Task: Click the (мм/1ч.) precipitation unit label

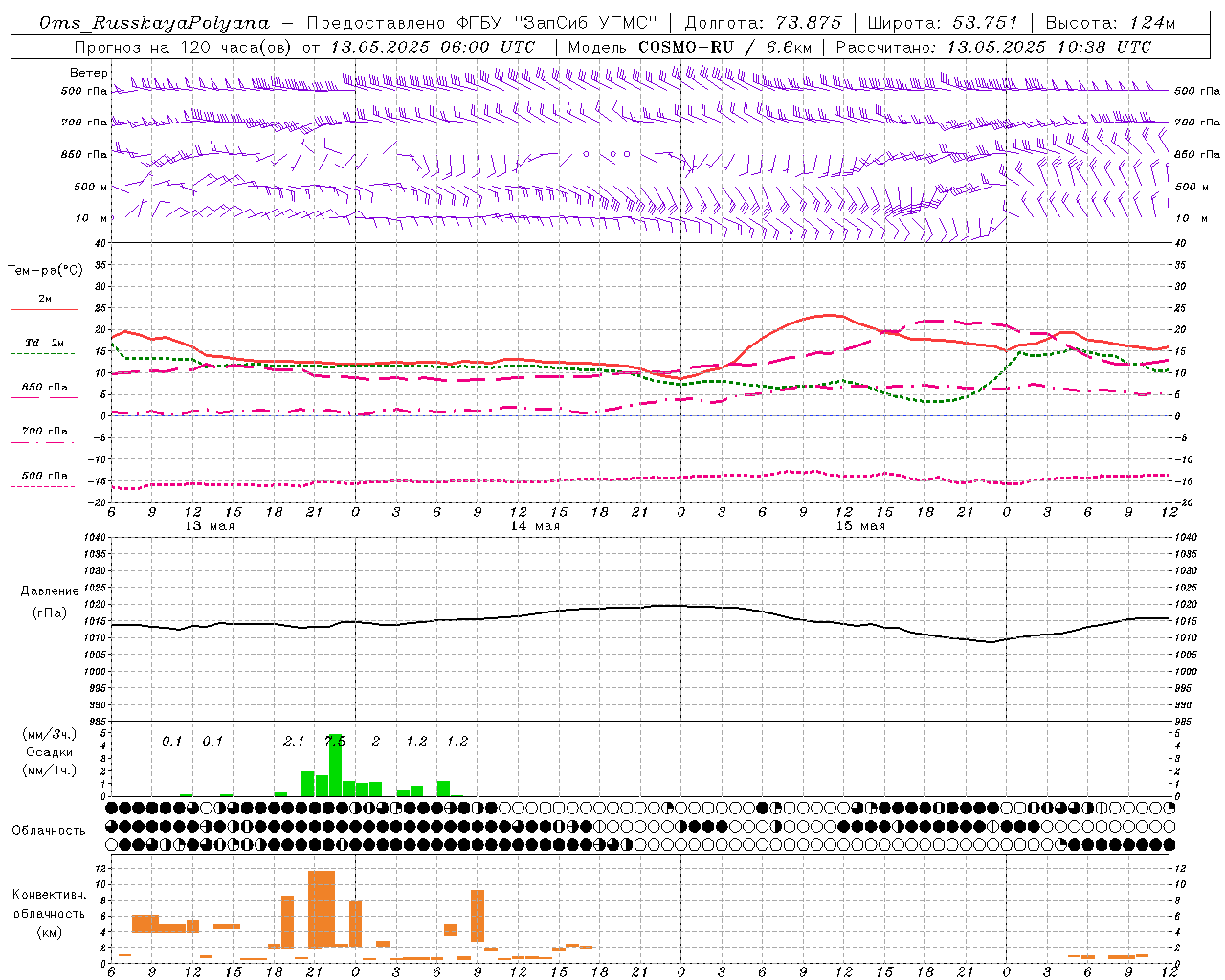Action: [x=50, y=769]
